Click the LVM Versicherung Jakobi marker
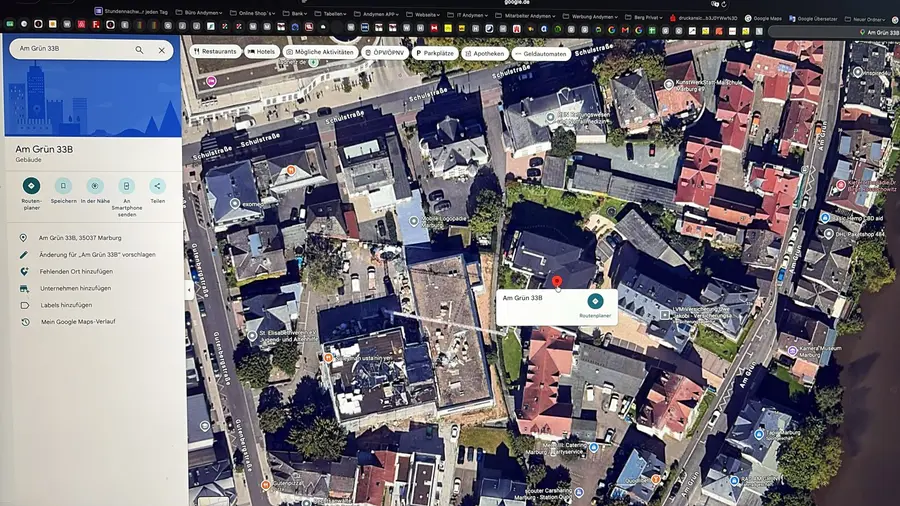This screenshot has height=506, width=900. coord(665,314)
